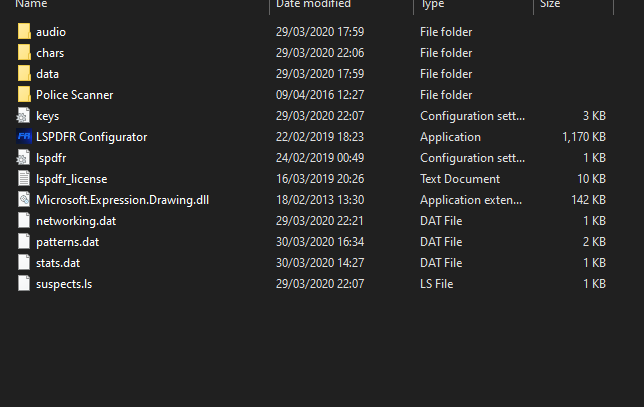This screenshot has height=407, width=644.
Task: Click the suspects.ls file icon
Action: tap(24, 284)
